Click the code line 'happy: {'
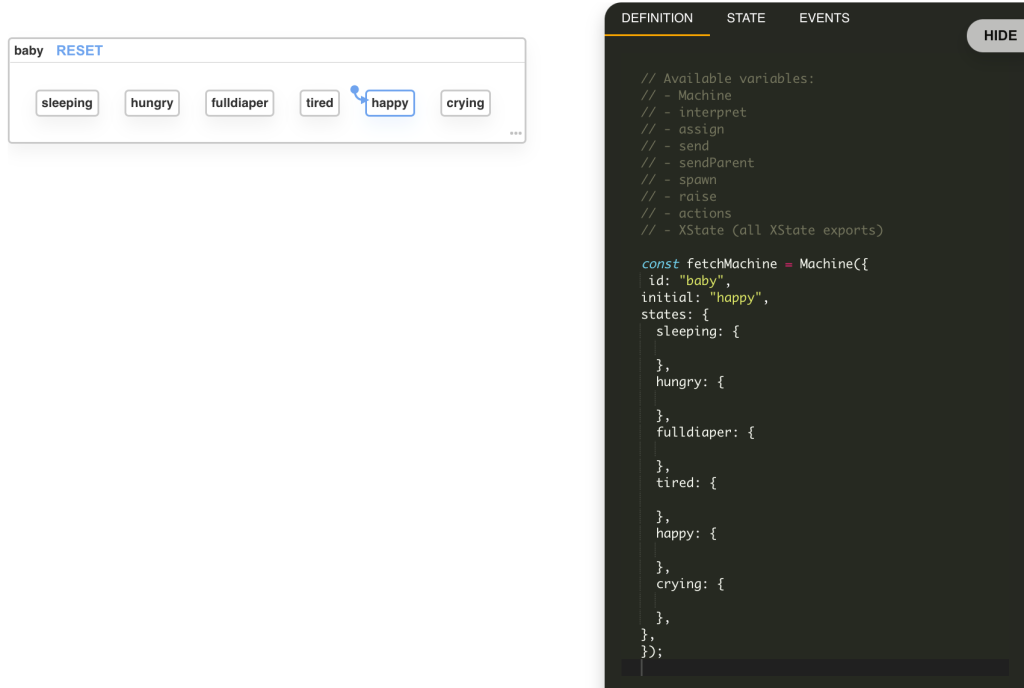This screenshot has height=688, width=1024. (x=686, y=533)
